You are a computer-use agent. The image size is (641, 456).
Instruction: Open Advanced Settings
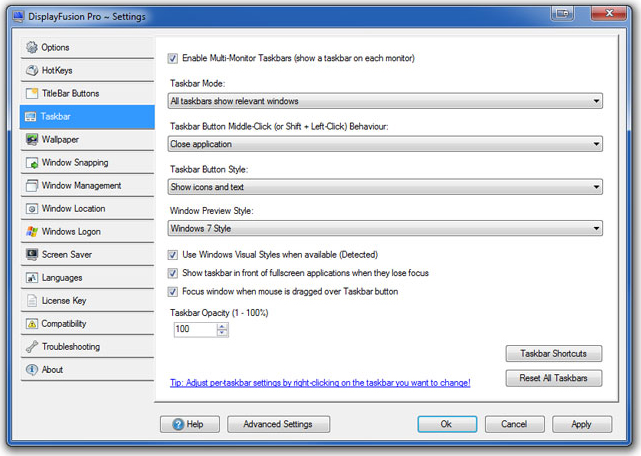[x=278, y=424]
